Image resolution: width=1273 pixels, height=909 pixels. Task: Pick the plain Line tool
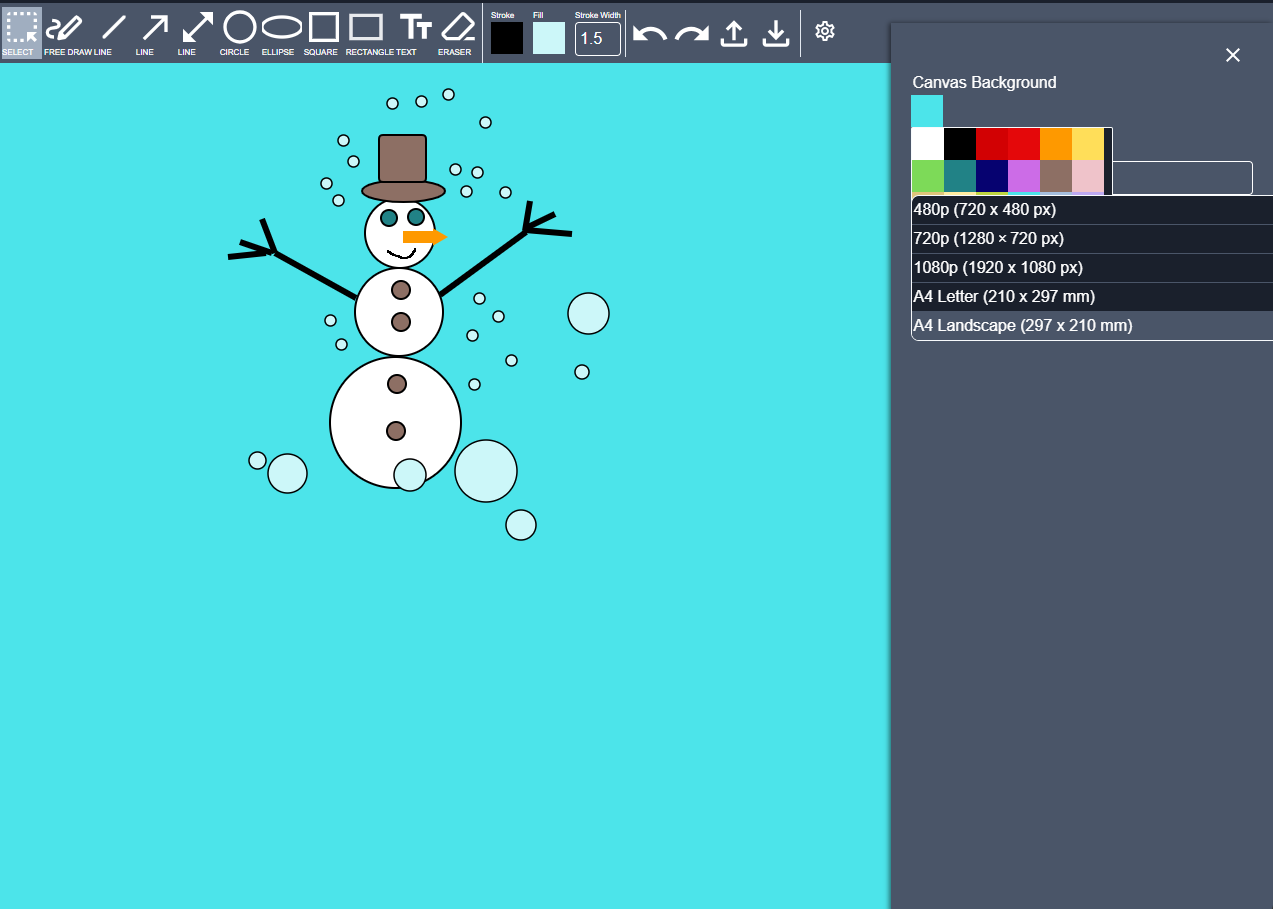(113, 32)
